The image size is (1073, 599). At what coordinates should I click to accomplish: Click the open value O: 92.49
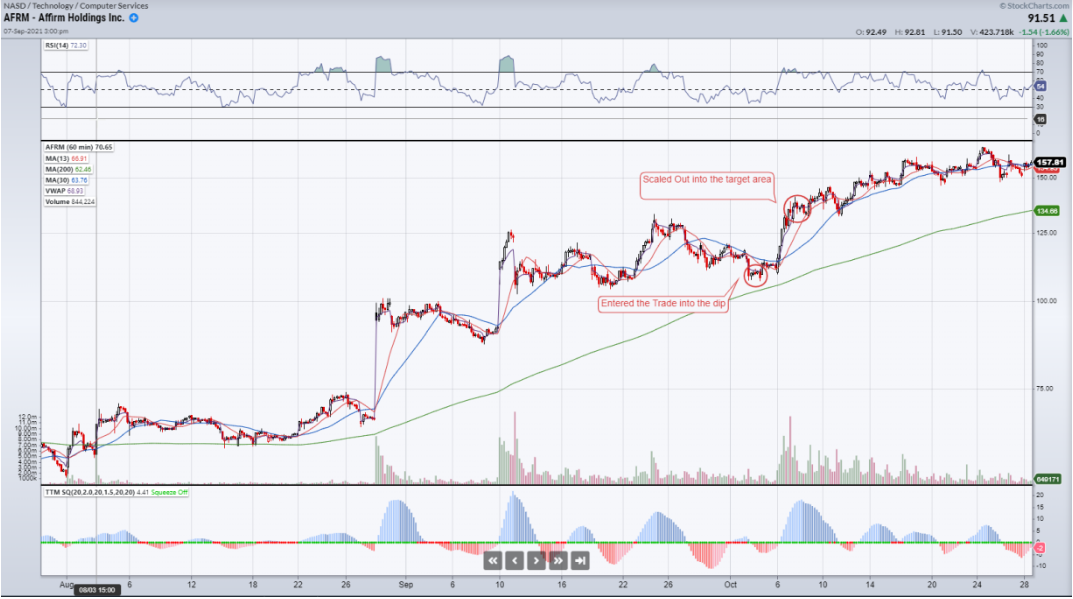coord(871,32)
